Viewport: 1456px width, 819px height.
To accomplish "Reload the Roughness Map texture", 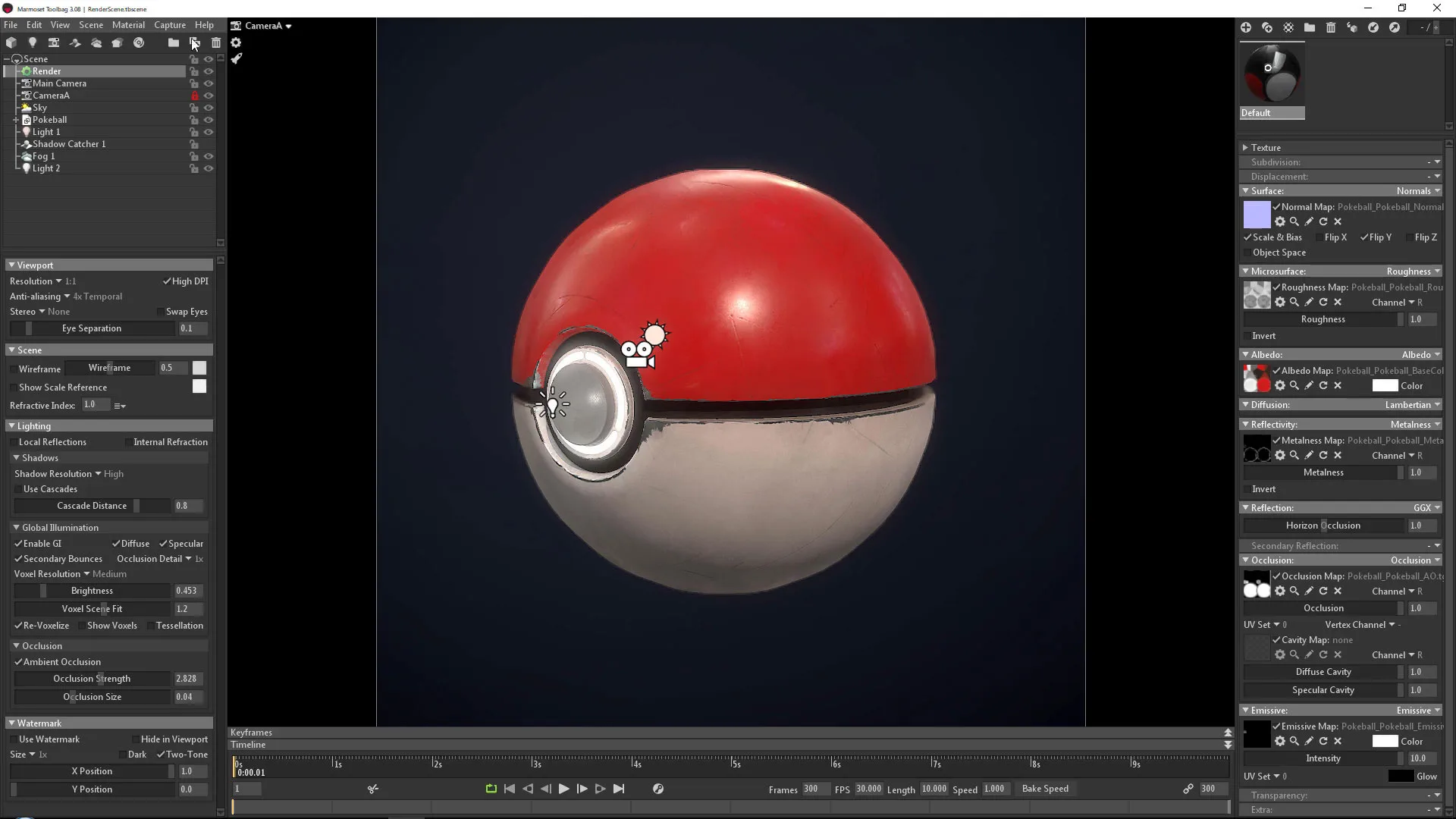I will click(x=1323, y=302).
